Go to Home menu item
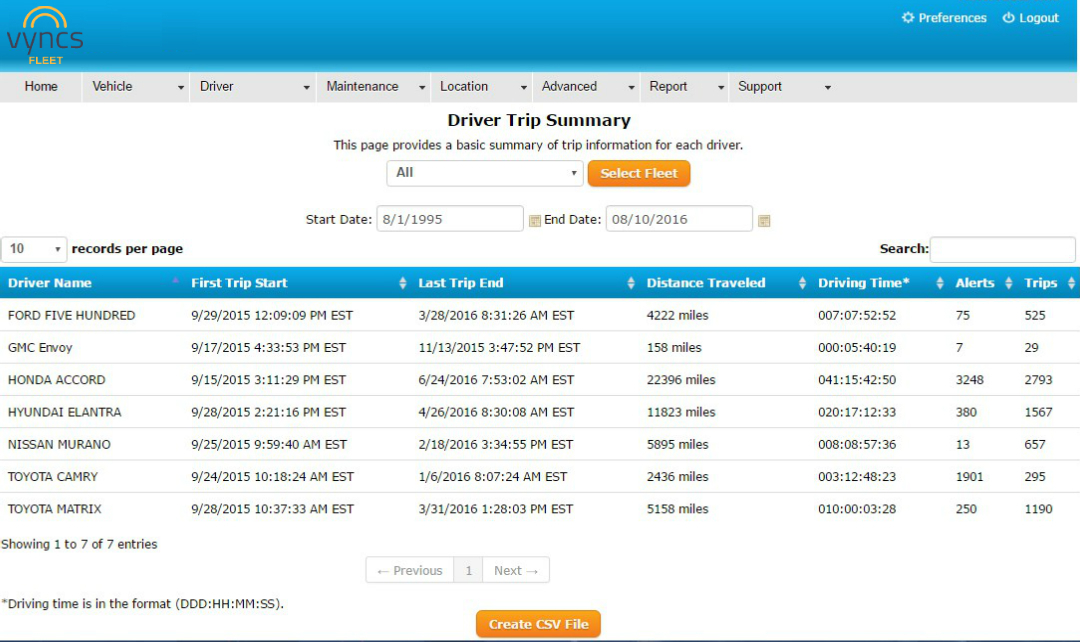This screenshot has height=642, width=1080. 41,87
